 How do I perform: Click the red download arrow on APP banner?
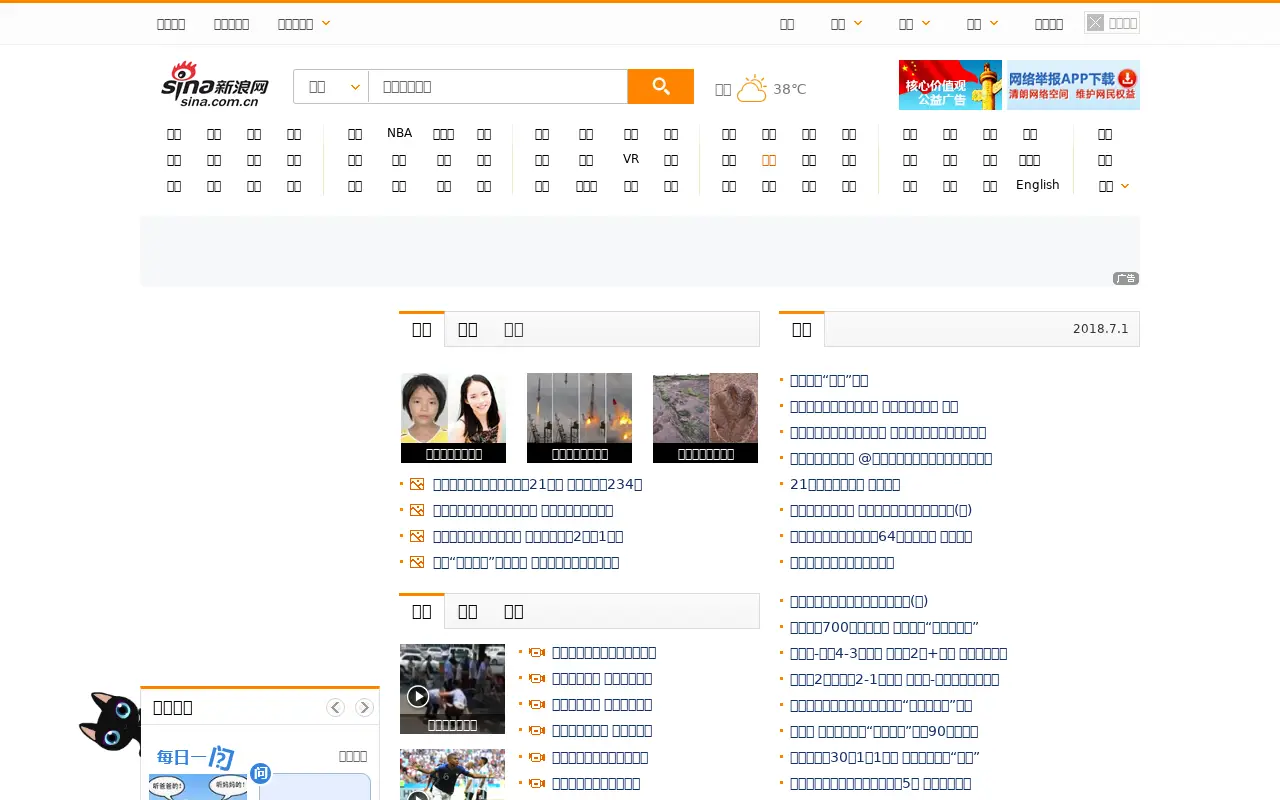[1127, 78]
